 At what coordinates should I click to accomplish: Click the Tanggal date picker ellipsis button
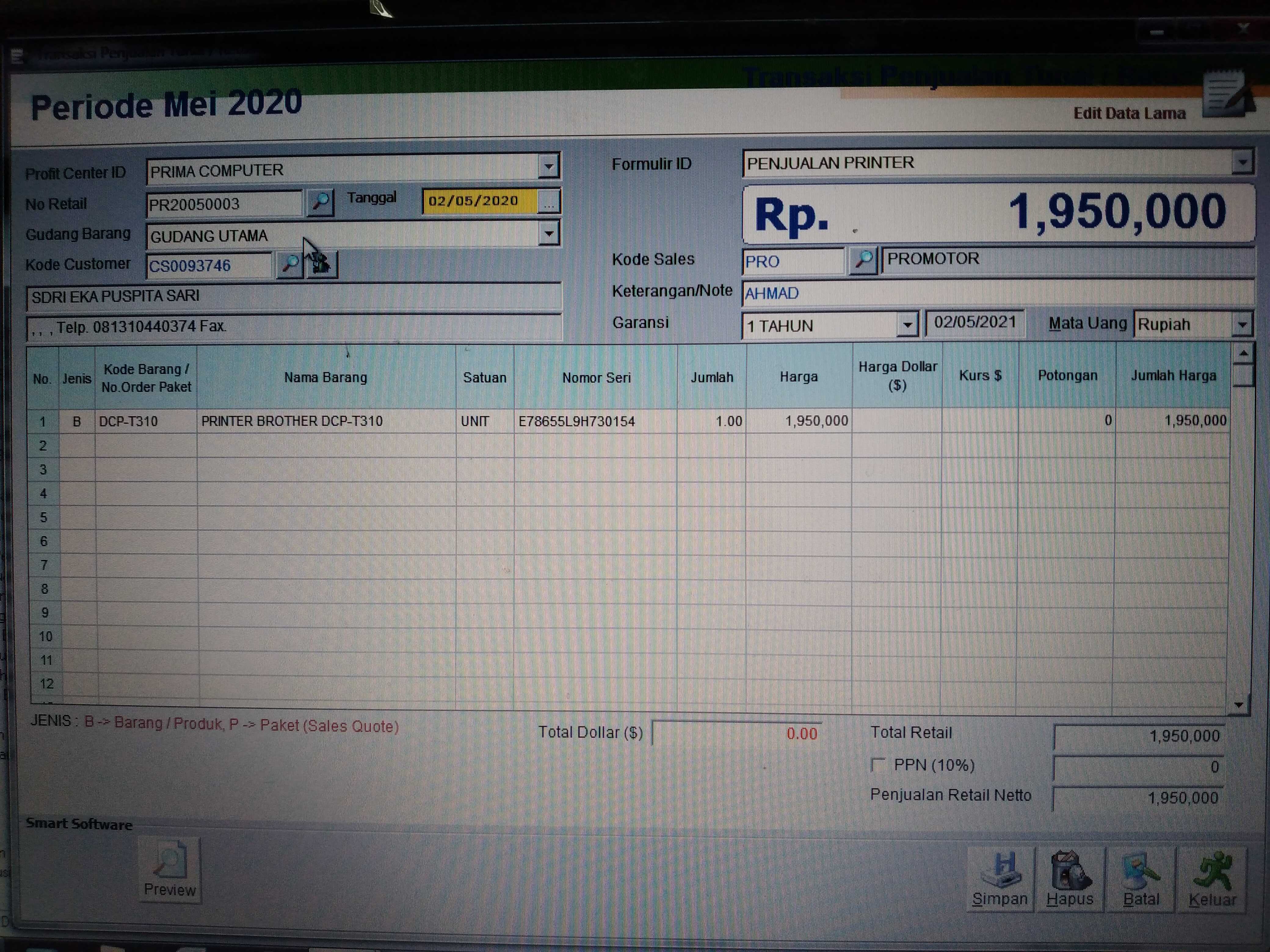coord(549,202)
